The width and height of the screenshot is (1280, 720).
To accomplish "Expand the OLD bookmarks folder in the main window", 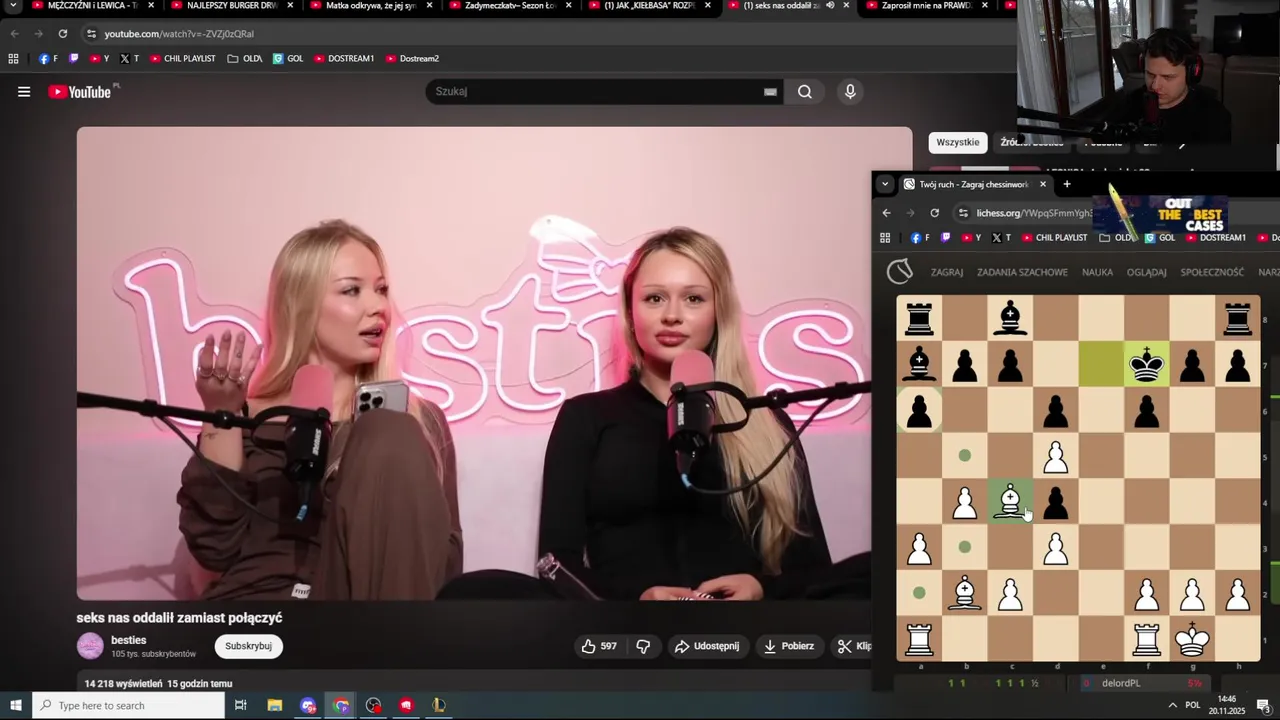I will click(x=245, y=59).
